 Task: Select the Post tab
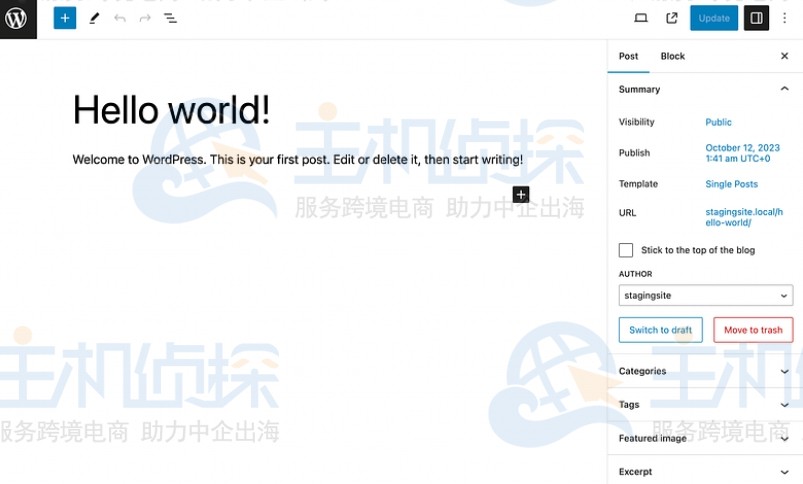[x=628, y=56]
